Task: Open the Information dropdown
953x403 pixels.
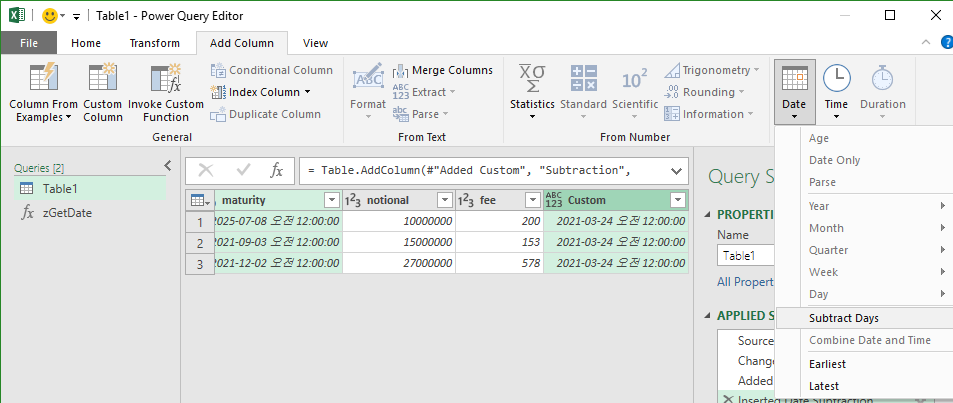Action: (x=709, y=114)
